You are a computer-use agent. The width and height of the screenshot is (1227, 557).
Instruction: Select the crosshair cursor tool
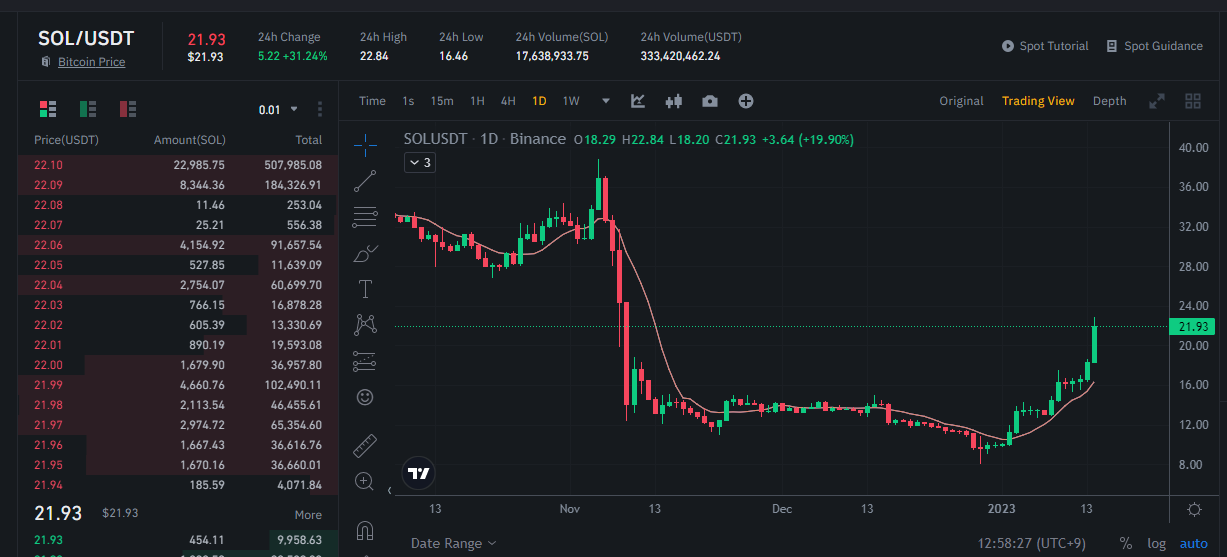[365, 145]
